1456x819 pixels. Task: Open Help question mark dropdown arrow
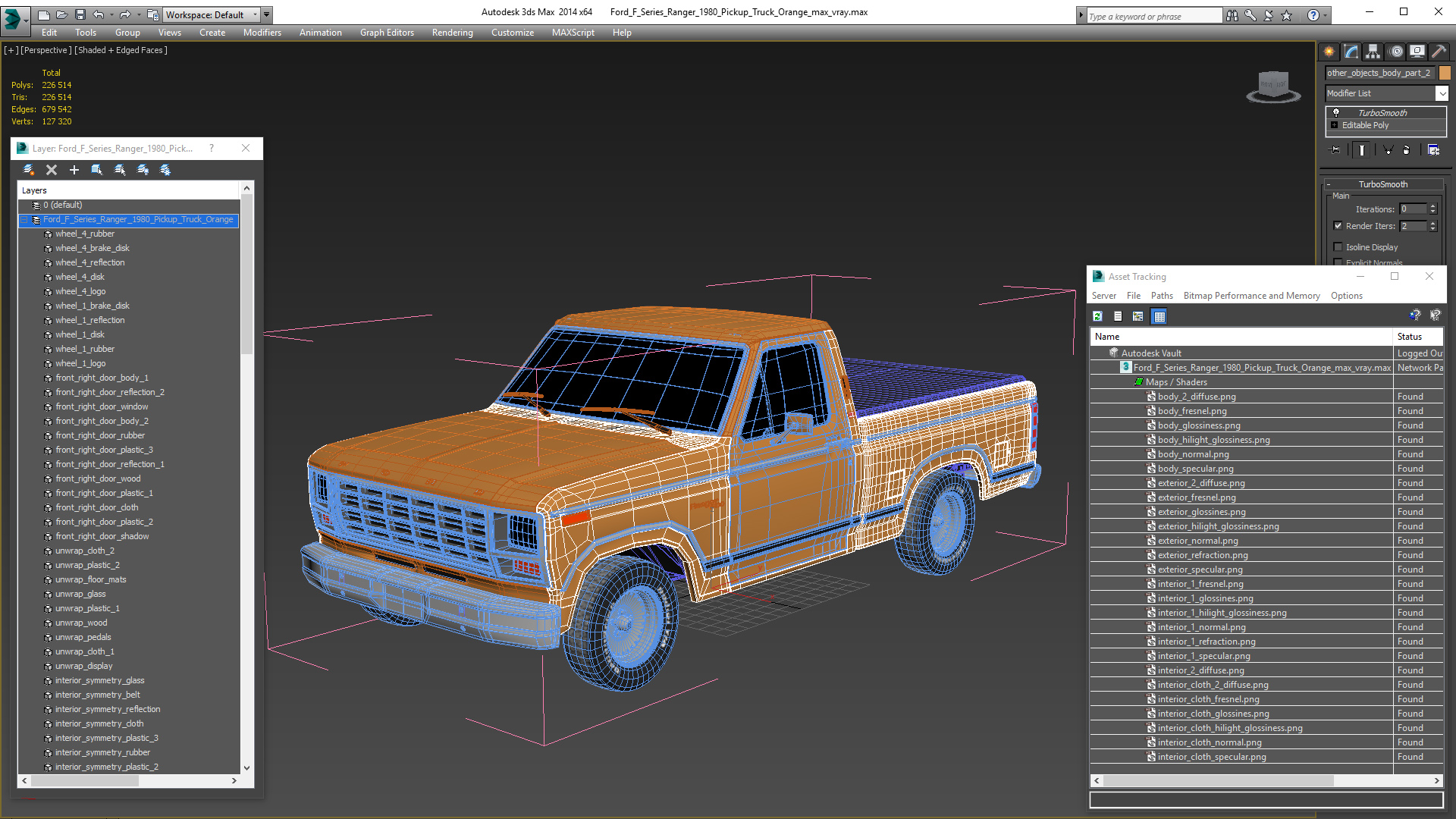(x=1326, y=15)
